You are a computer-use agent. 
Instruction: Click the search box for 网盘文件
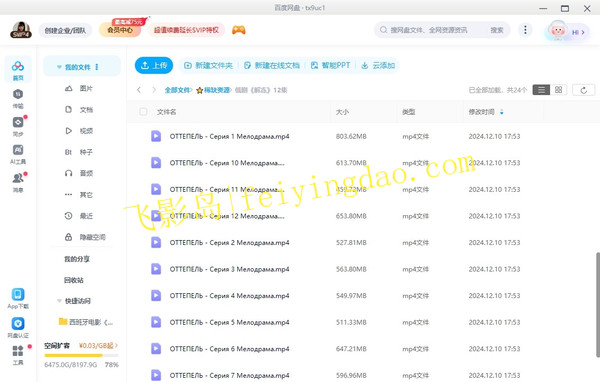tap(434, 30)
